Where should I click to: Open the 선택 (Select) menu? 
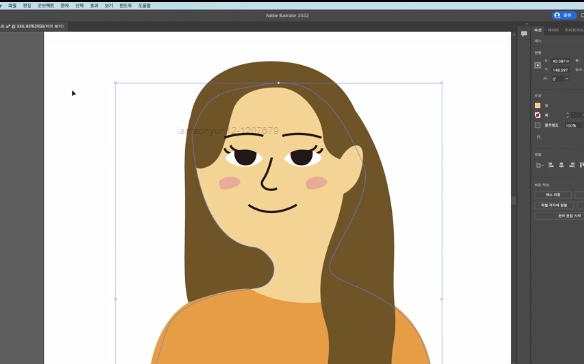click(x=79, y=6)
